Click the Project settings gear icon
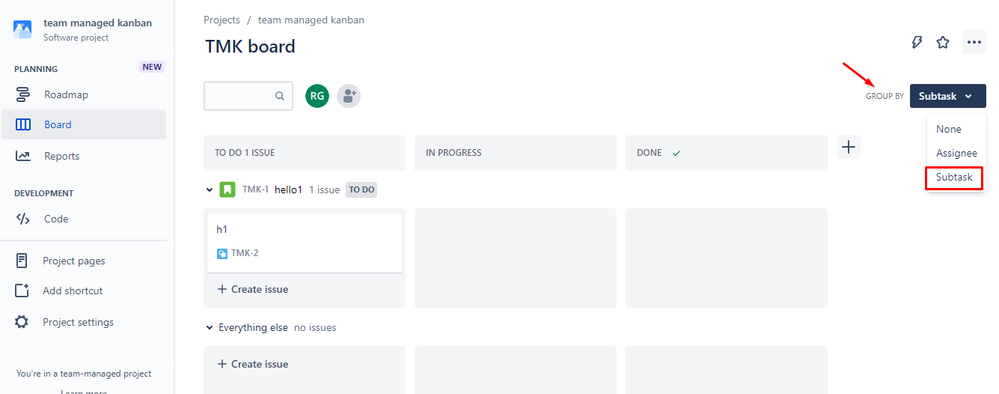 click(22, 322)
